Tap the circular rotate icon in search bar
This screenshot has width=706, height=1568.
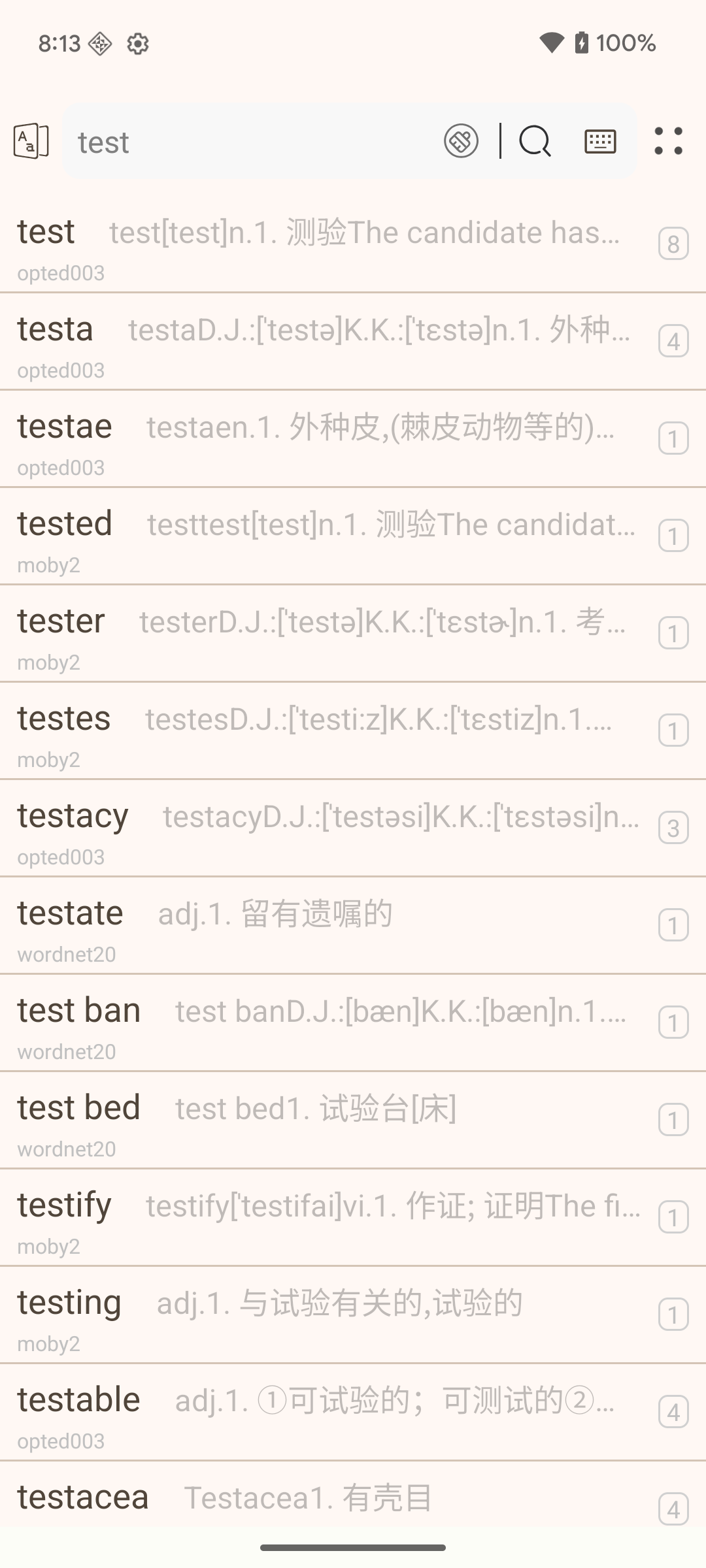click(x=462, y=141)
